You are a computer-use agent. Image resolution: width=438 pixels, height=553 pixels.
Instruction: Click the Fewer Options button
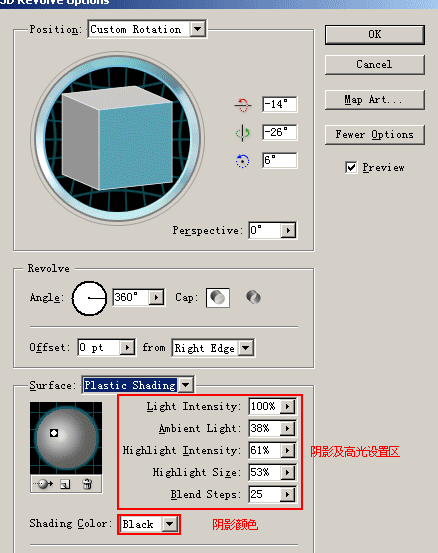pyautogui.click(x=375, y=135)
